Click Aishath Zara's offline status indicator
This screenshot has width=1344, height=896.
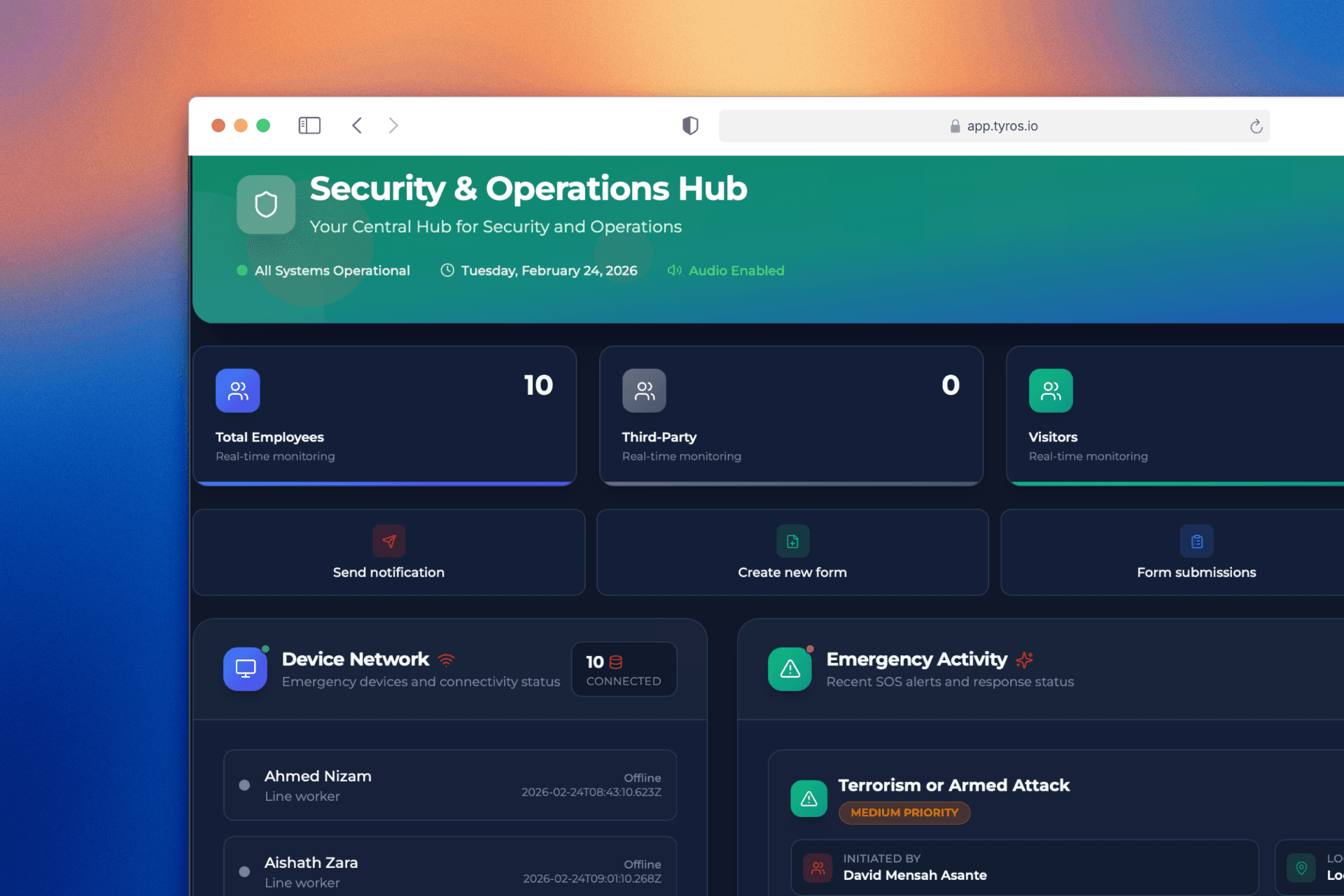point(244,871)
